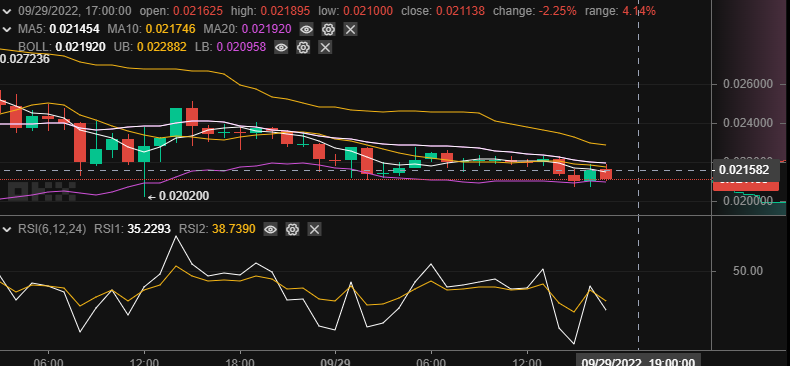Click the UB value 0.022882
This screenshot has height=366, width=790.
(162, 47)
